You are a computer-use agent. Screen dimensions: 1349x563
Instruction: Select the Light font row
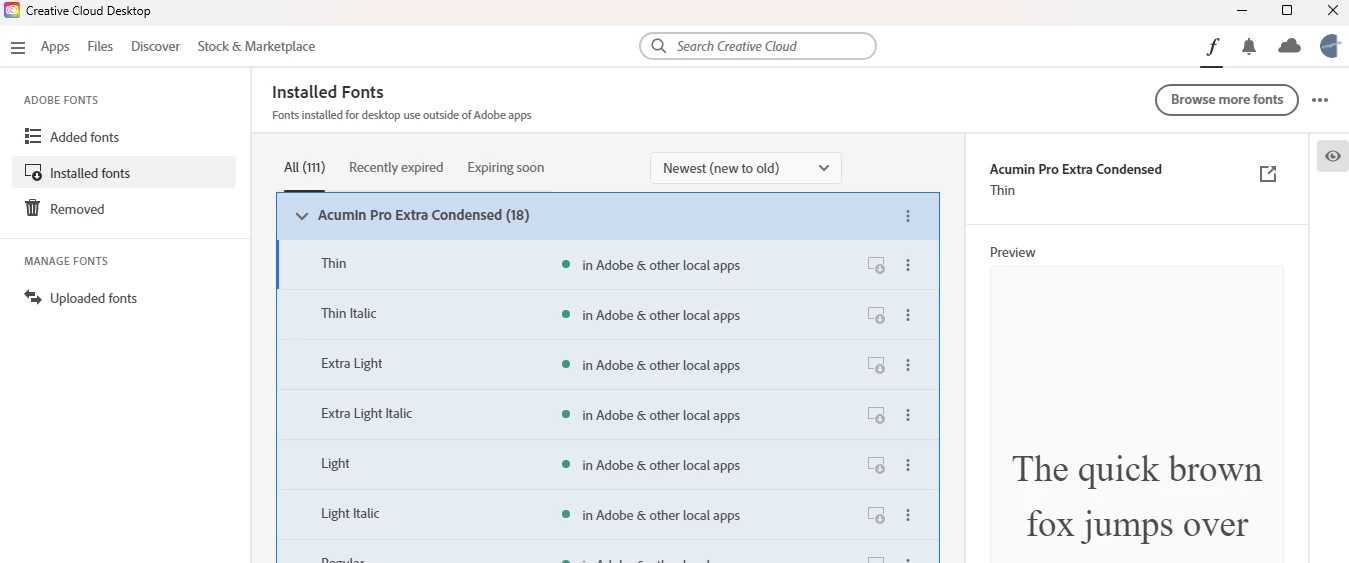click(x=608, y=465)
